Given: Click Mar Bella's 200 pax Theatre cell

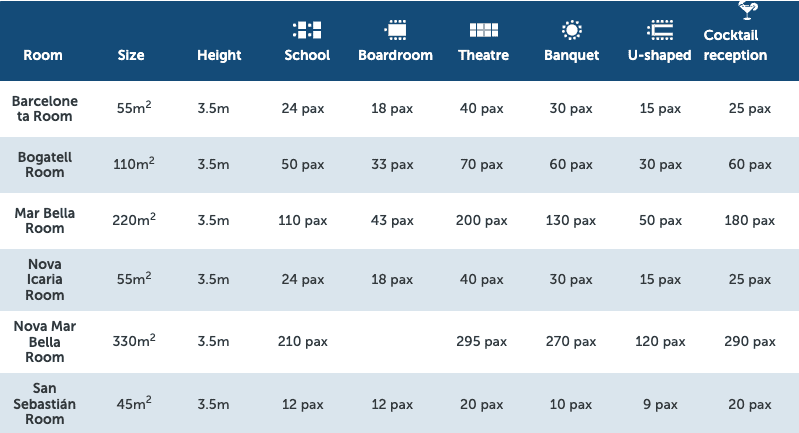Looking at the screenshot, I should pyautogui.click(x=483, y=221).
